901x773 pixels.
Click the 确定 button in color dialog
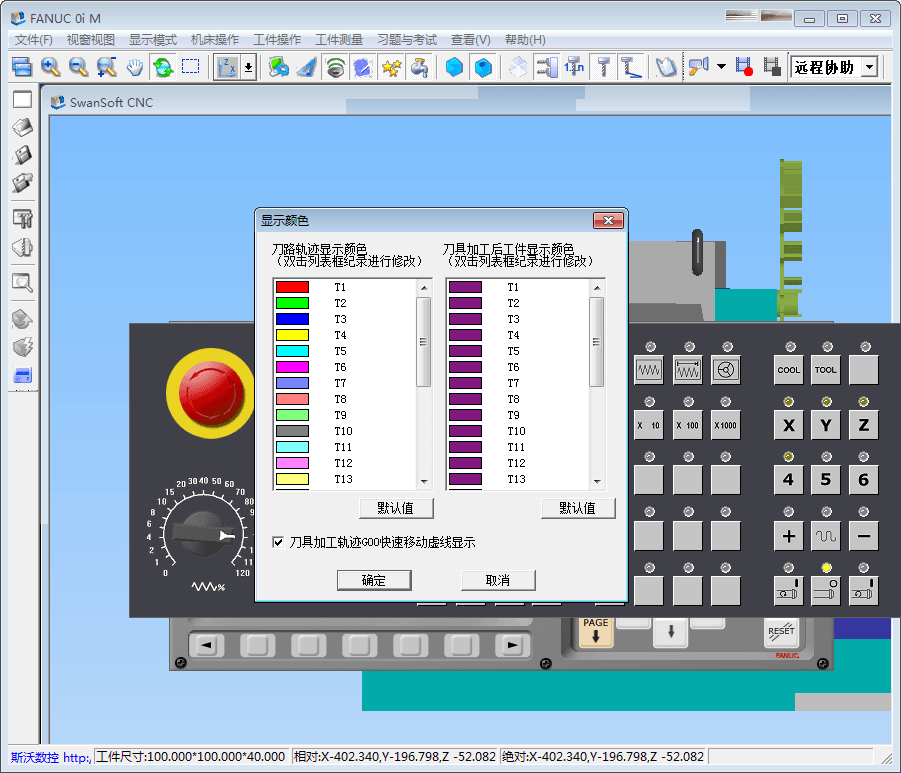[x=374, y=580]
